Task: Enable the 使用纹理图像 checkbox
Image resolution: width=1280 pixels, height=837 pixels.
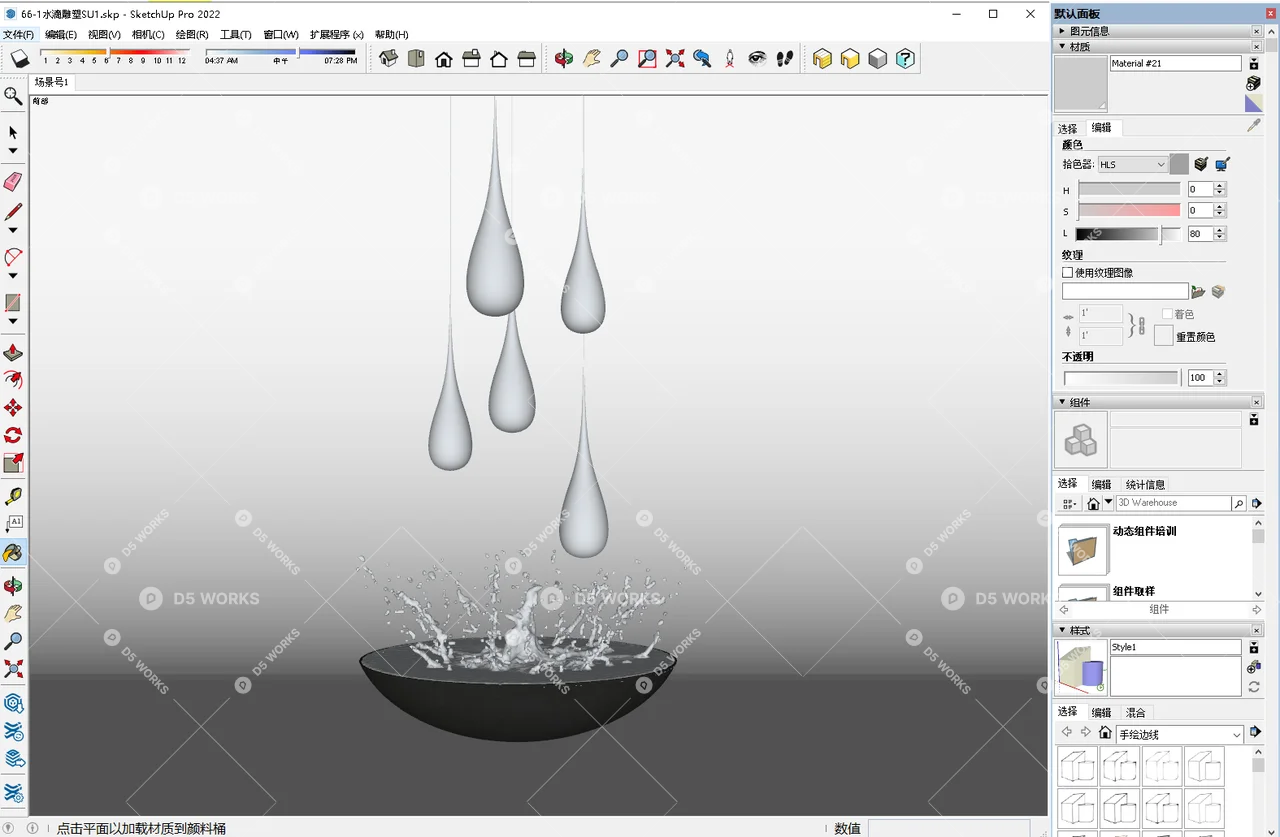Action: click(1065, 272)
